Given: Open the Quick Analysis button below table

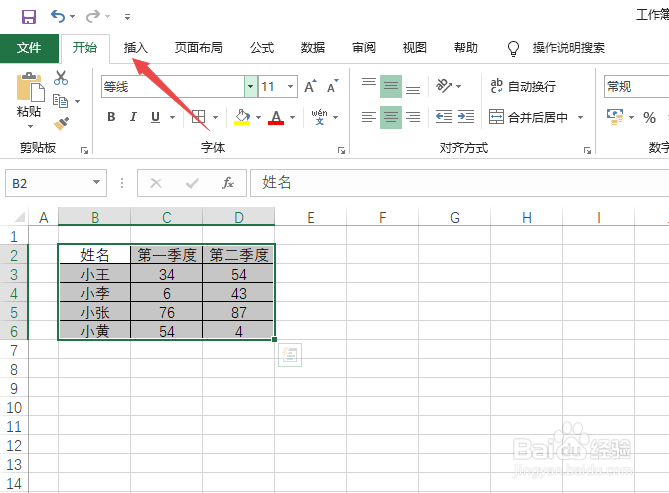Looking at the screenshot, I should pyautogui.click(x=290, y=355).
